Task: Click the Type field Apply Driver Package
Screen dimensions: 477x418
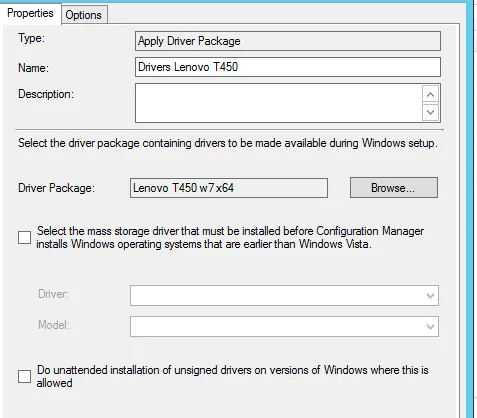Action: click(288, 41)
